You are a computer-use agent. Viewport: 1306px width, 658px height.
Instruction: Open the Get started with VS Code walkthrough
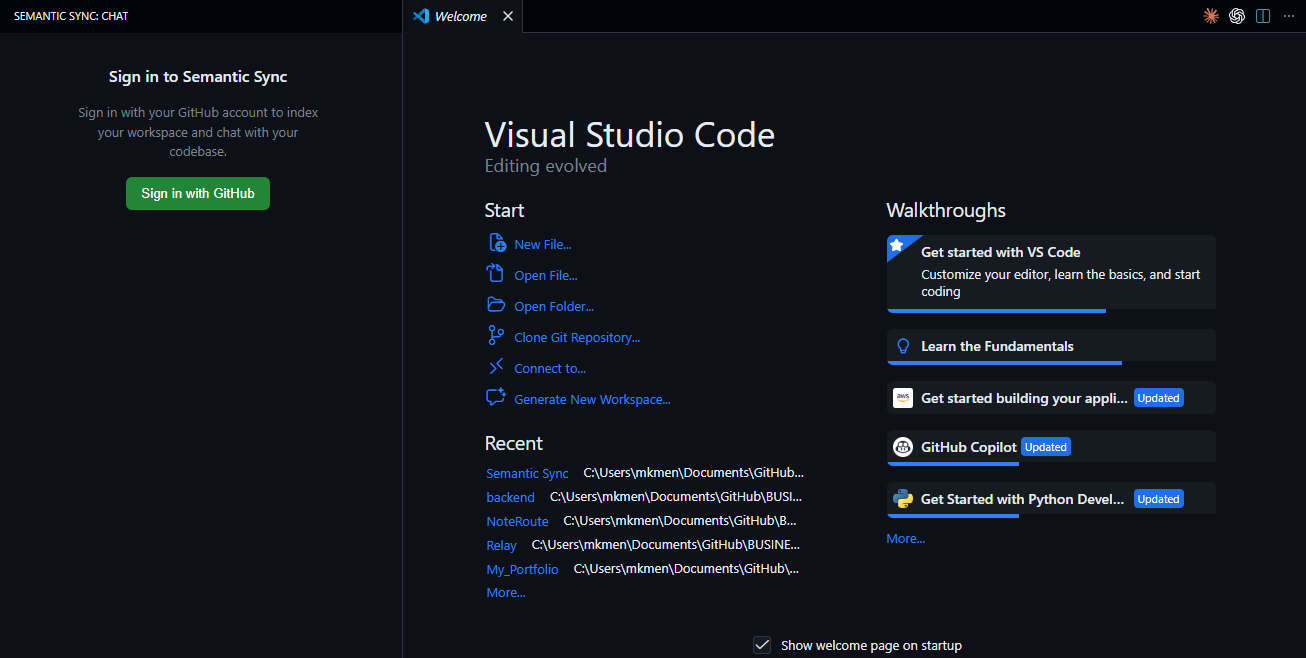(x=1051, y=272)
